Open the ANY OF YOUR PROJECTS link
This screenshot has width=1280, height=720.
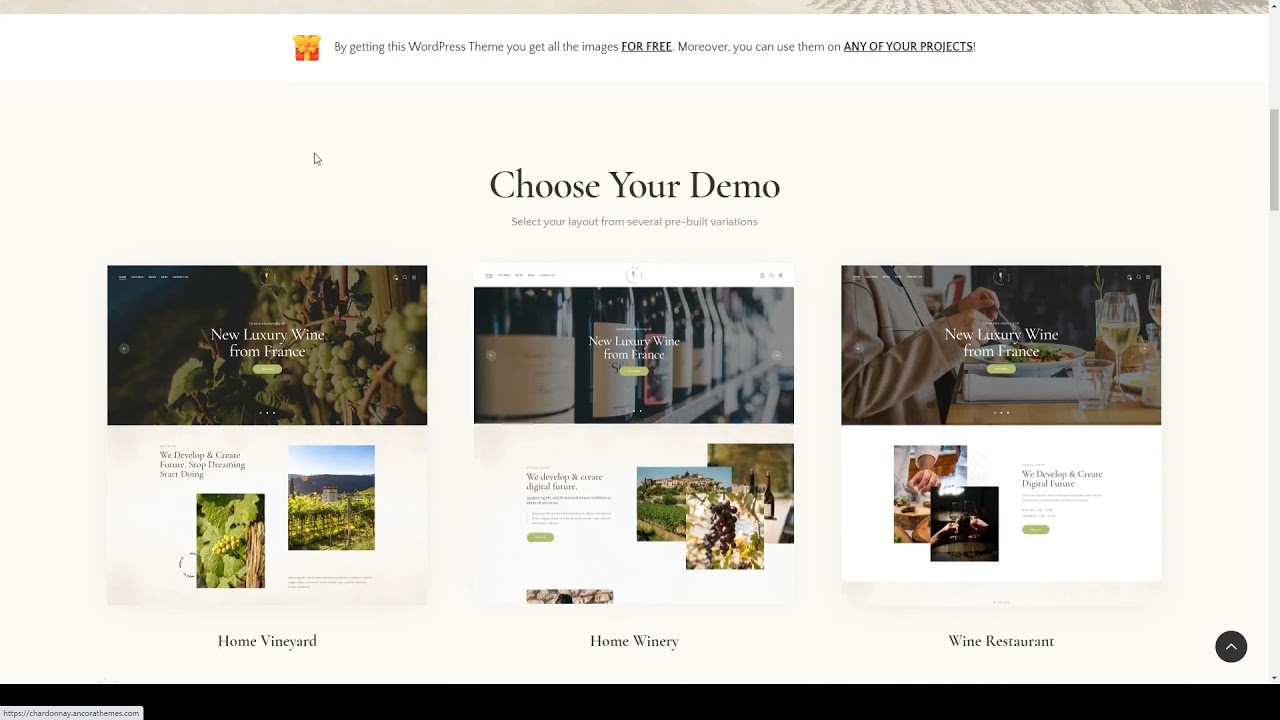(x=908, y=47)
